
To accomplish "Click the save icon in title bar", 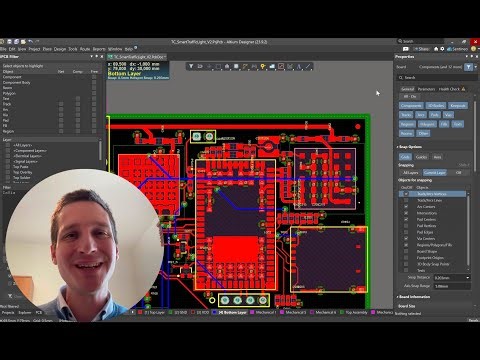I will 9,42.
